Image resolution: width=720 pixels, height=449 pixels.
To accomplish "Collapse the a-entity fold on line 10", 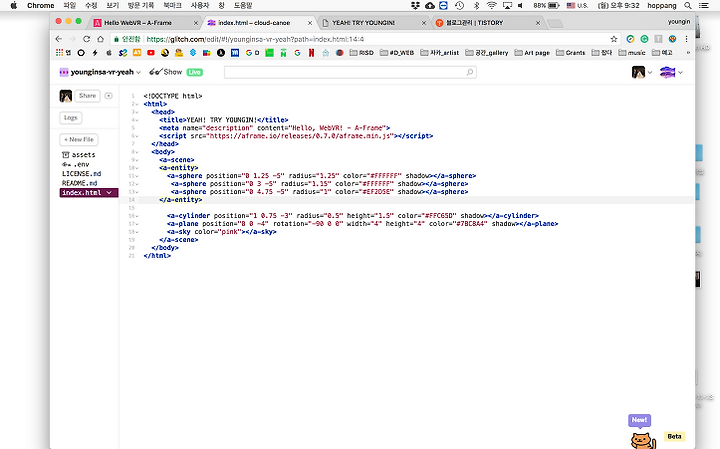I will (x=137, y=168).
